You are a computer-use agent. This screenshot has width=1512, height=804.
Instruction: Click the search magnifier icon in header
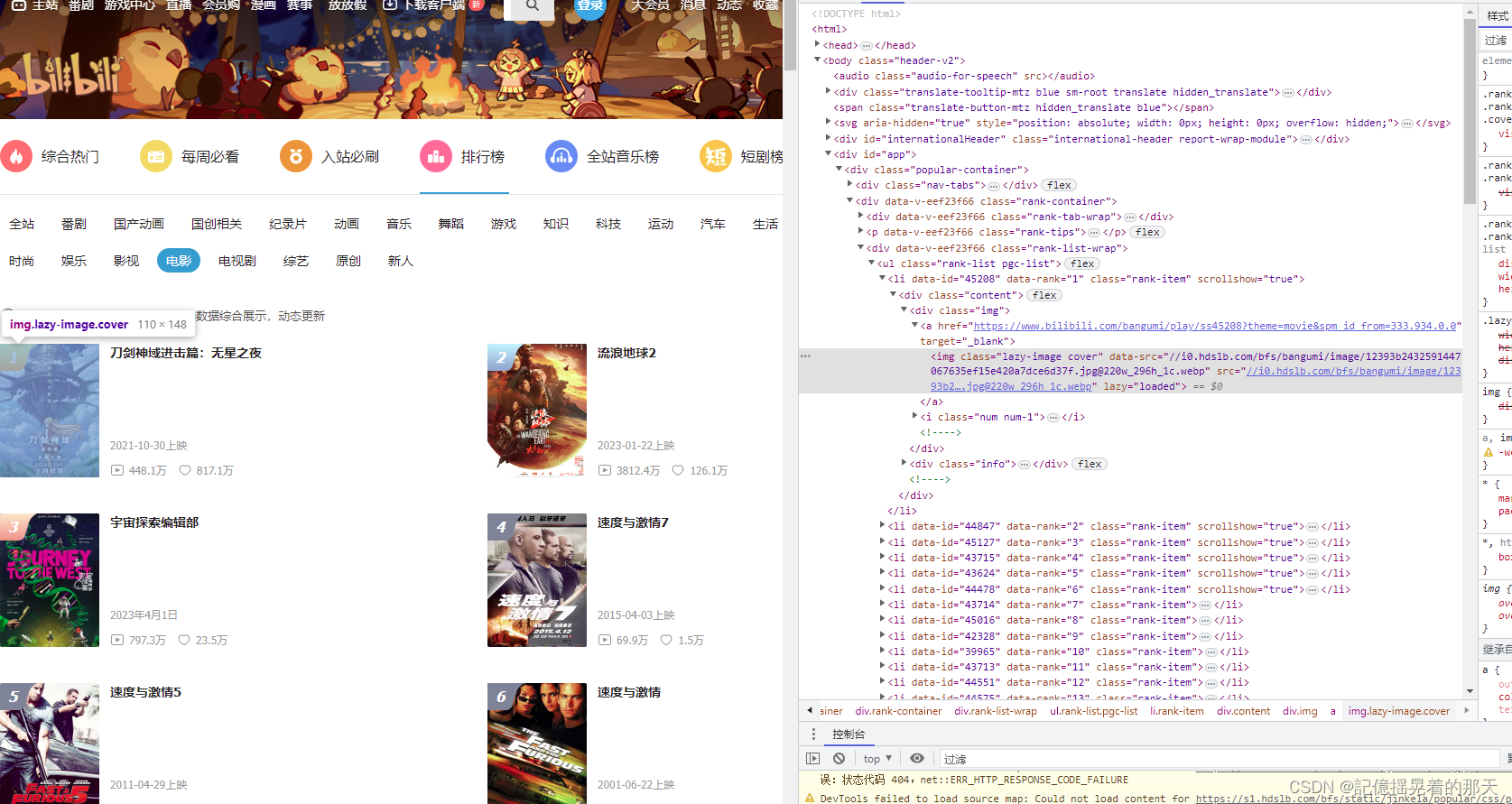pyautogui.click(x=533, y=5)
